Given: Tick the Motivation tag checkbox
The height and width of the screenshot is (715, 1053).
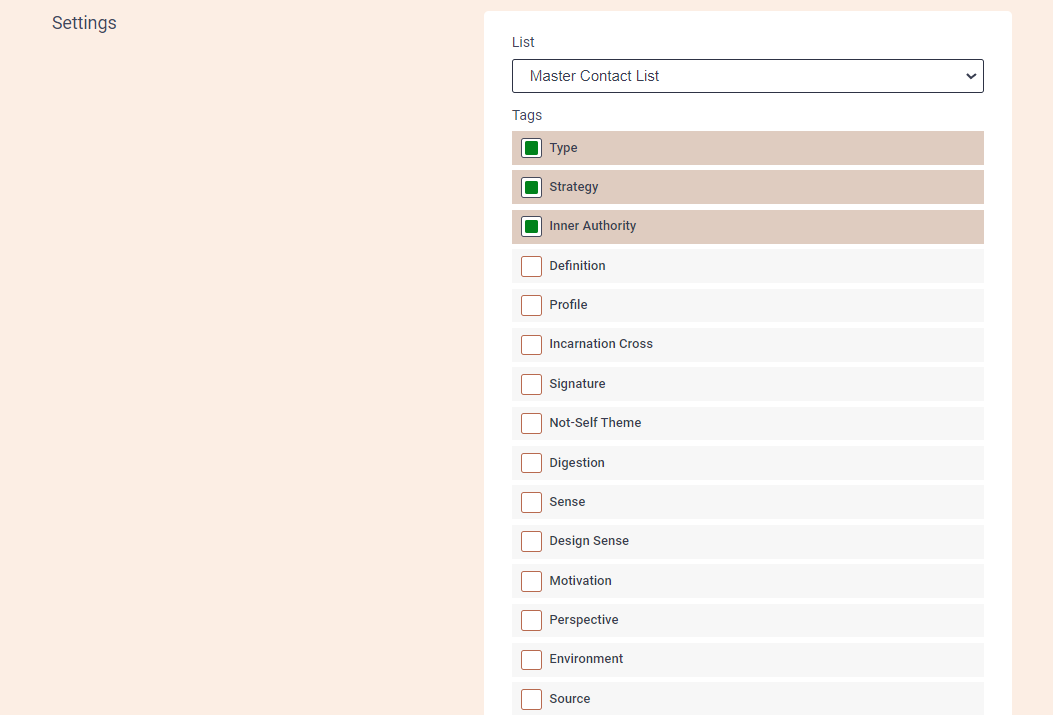Looking at the screenshot, I should 531,581.
